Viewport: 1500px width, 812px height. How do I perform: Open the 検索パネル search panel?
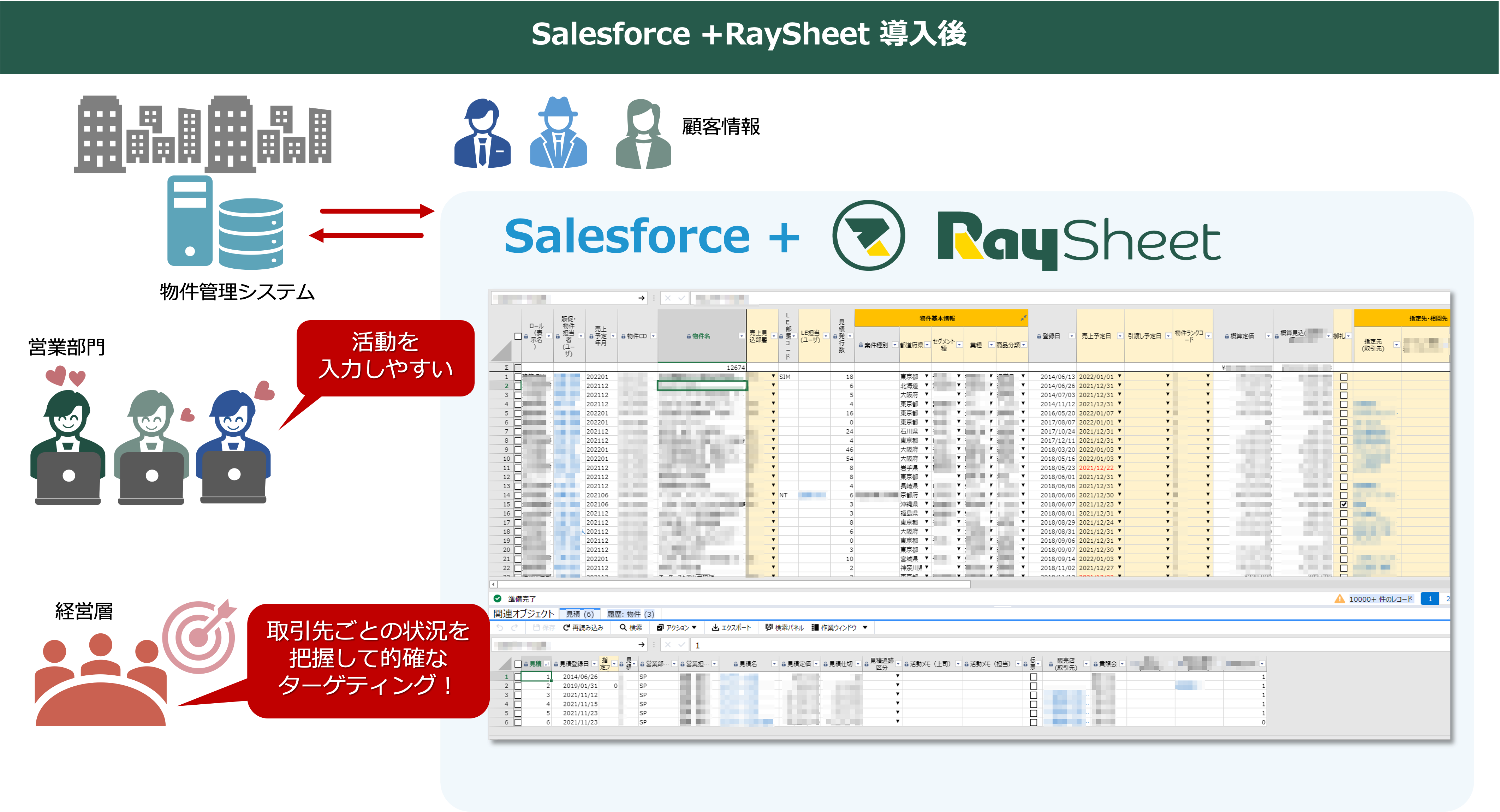click(784, 627)
